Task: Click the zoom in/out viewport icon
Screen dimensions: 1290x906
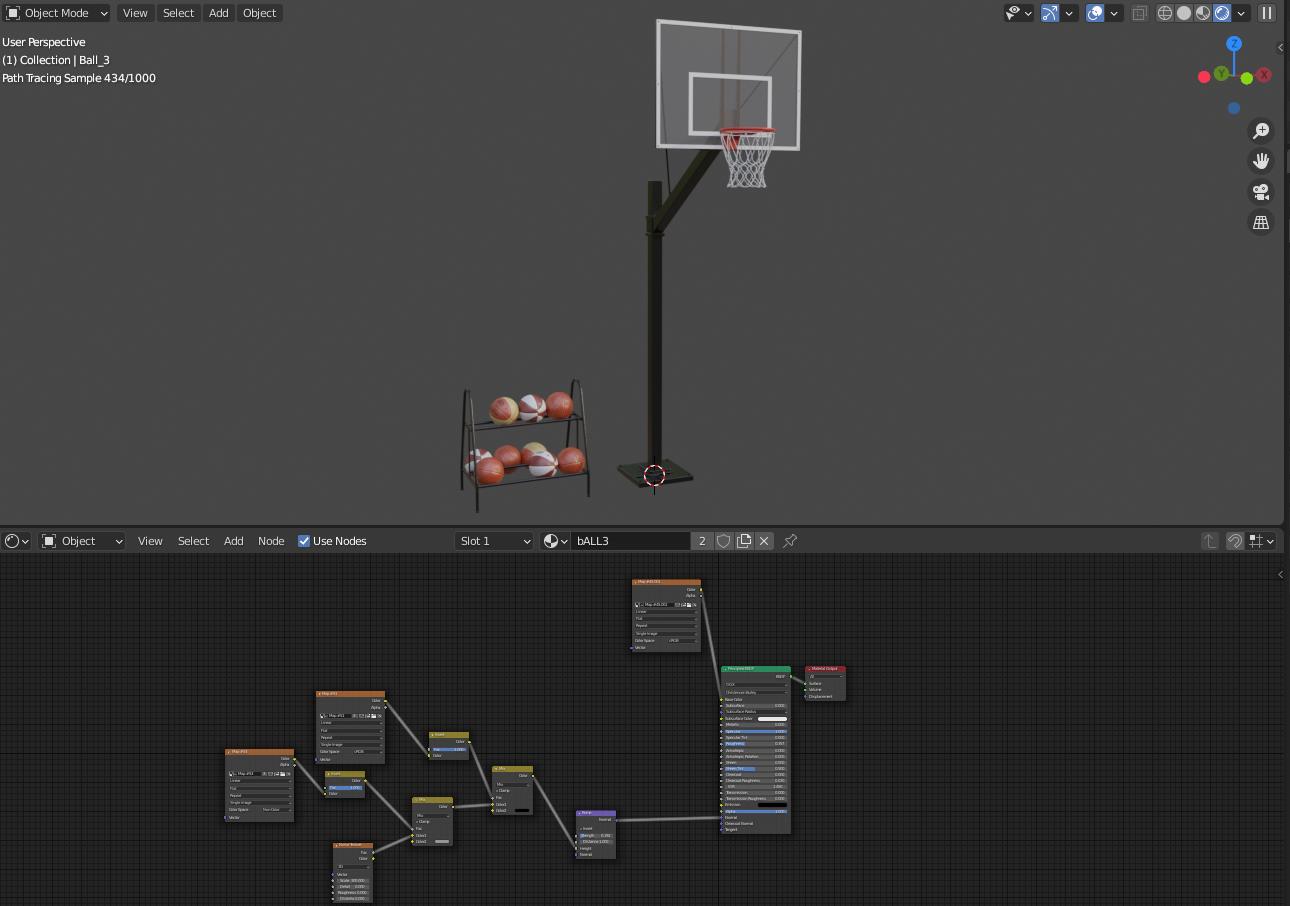Action: click(x=1261, y=131)
